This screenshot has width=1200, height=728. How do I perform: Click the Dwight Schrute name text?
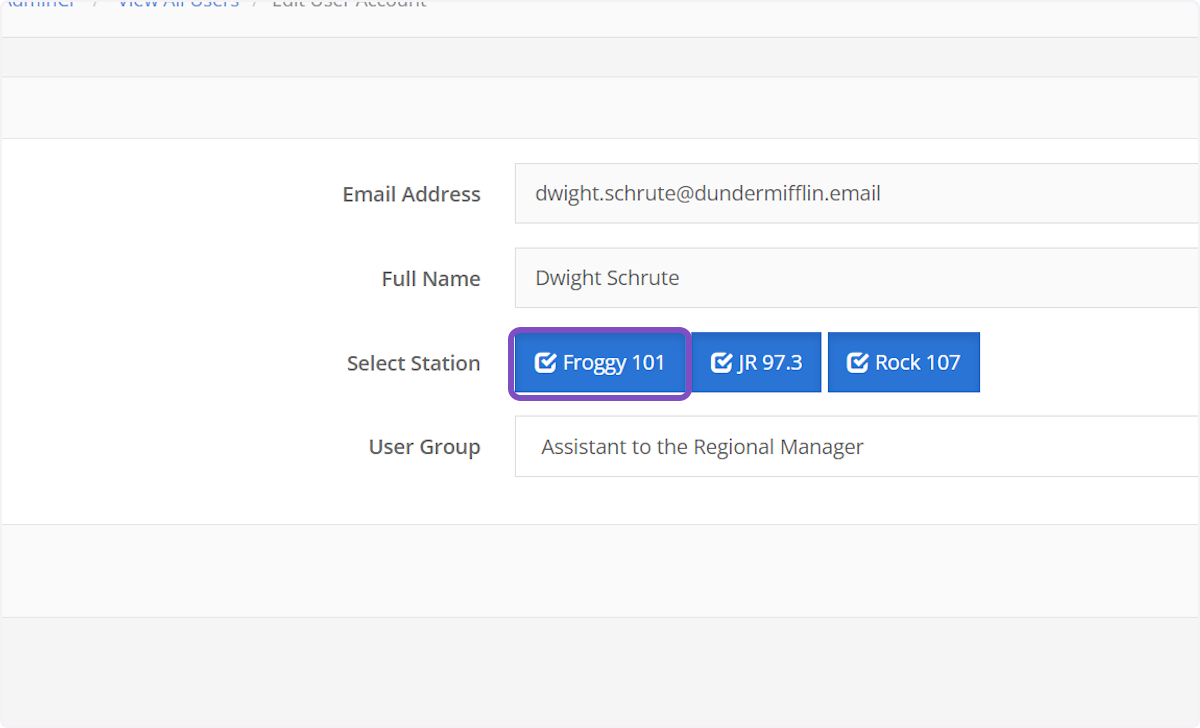pyautogui.click(x=607, y=278)
